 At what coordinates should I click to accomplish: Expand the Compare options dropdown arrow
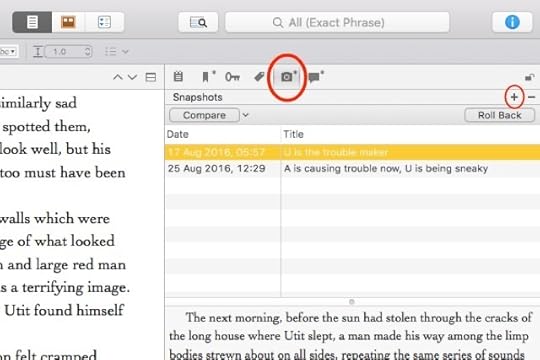pyautogui.click(x=246, y=115)
